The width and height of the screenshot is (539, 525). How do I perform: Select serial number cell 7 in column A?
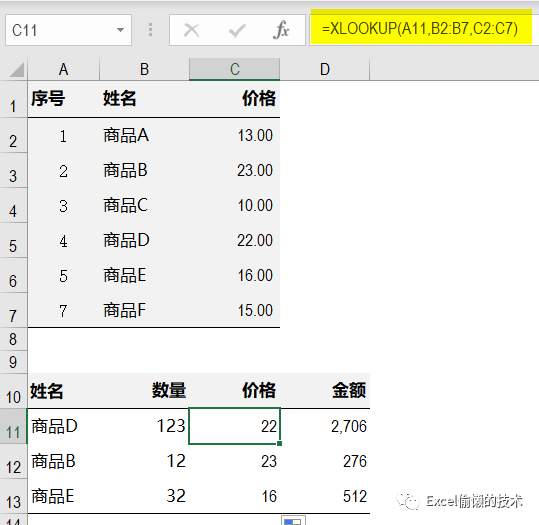click(x=64, y=310)
